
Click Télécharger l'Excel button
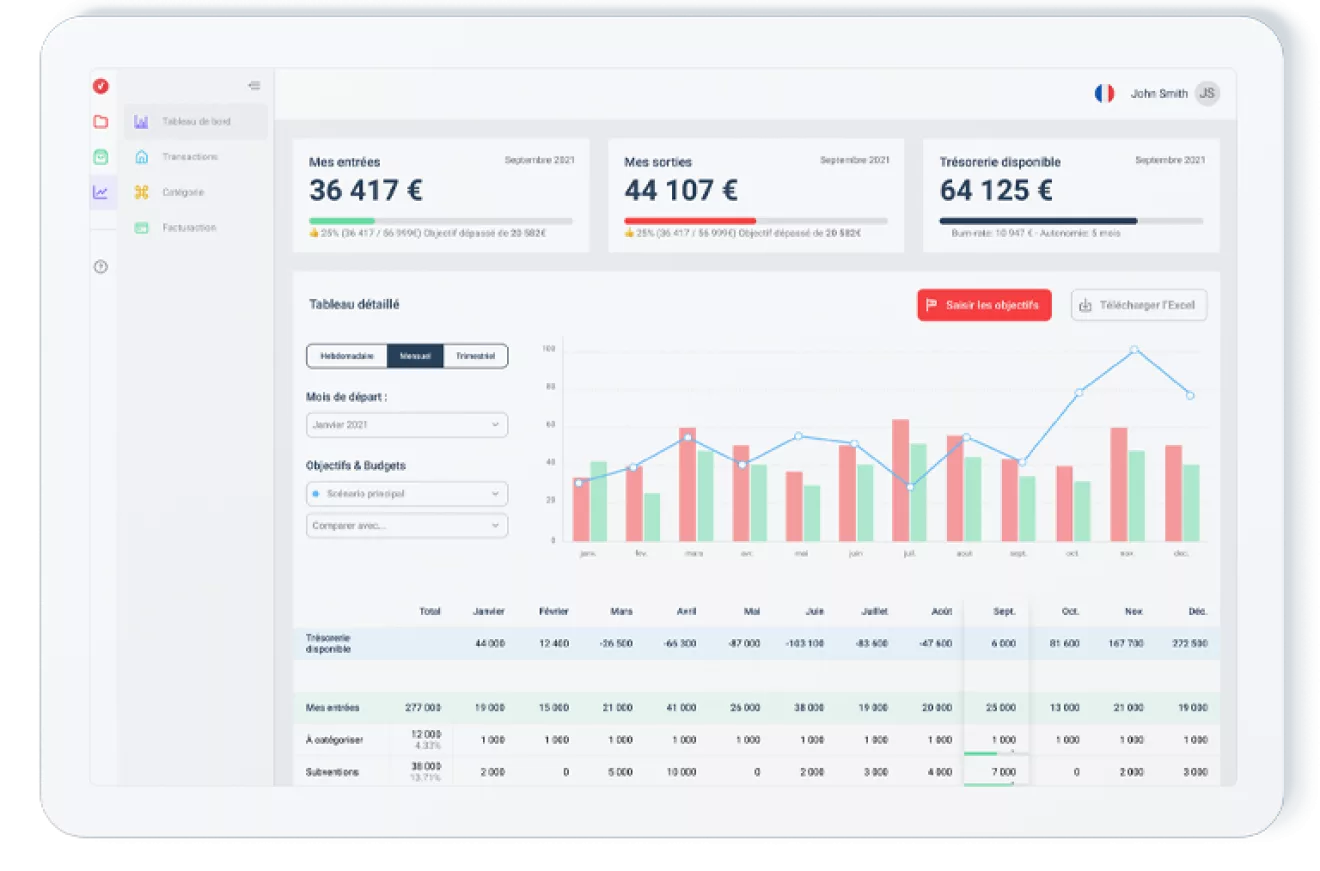pyautogui.click(x=1139, y=305)
